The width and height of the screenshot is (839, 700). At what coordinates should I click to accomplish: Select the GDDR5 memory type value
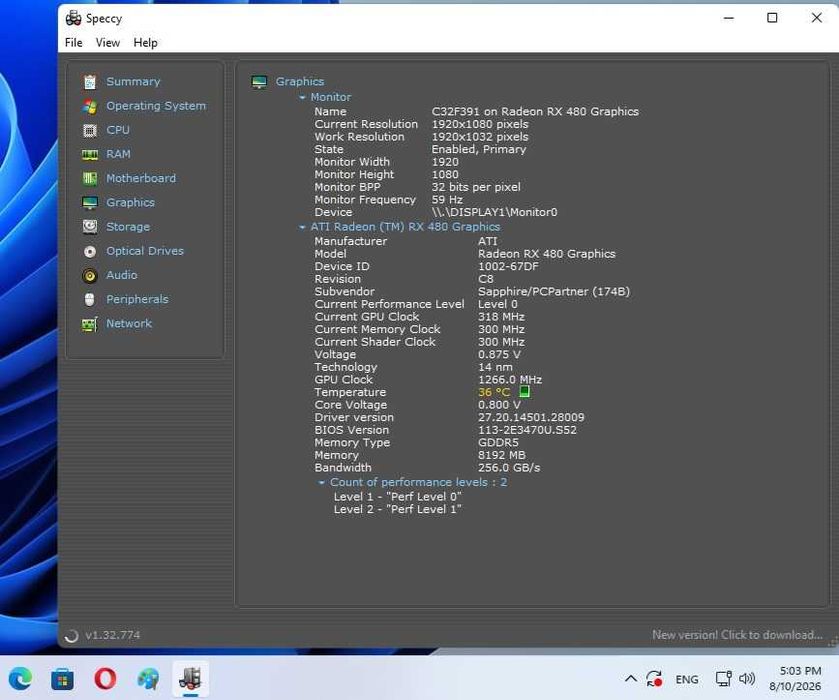(x=498, y=443)
